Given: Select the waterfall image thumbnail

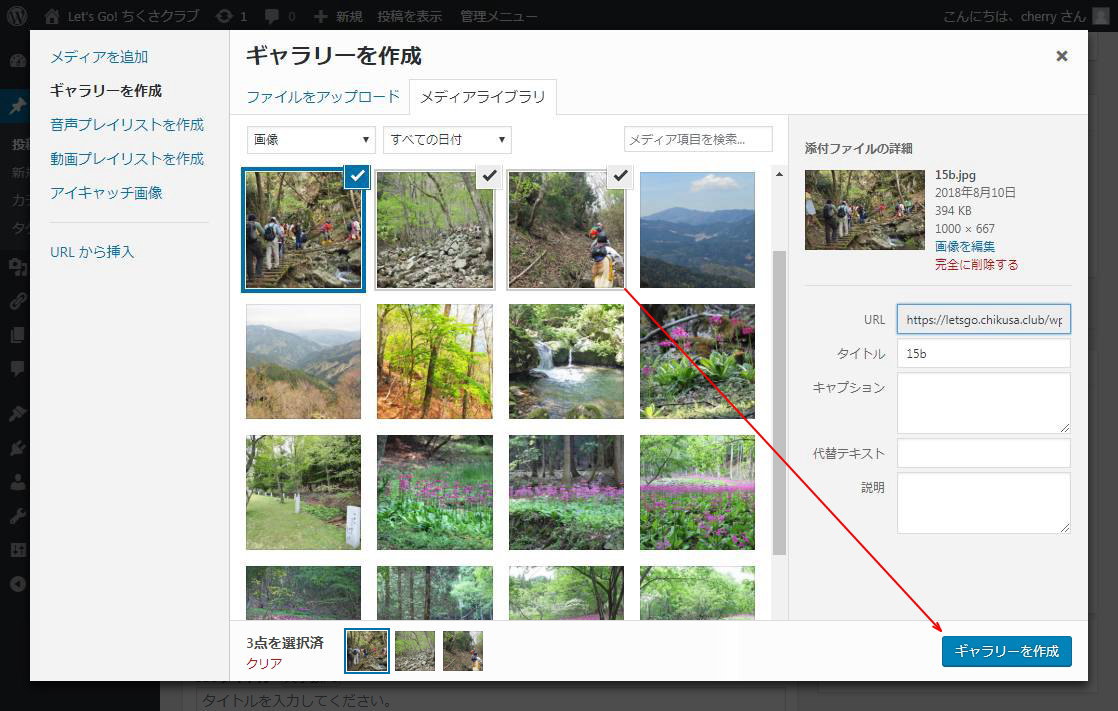Looking at the screenshot, I should (x=566, y=361).
